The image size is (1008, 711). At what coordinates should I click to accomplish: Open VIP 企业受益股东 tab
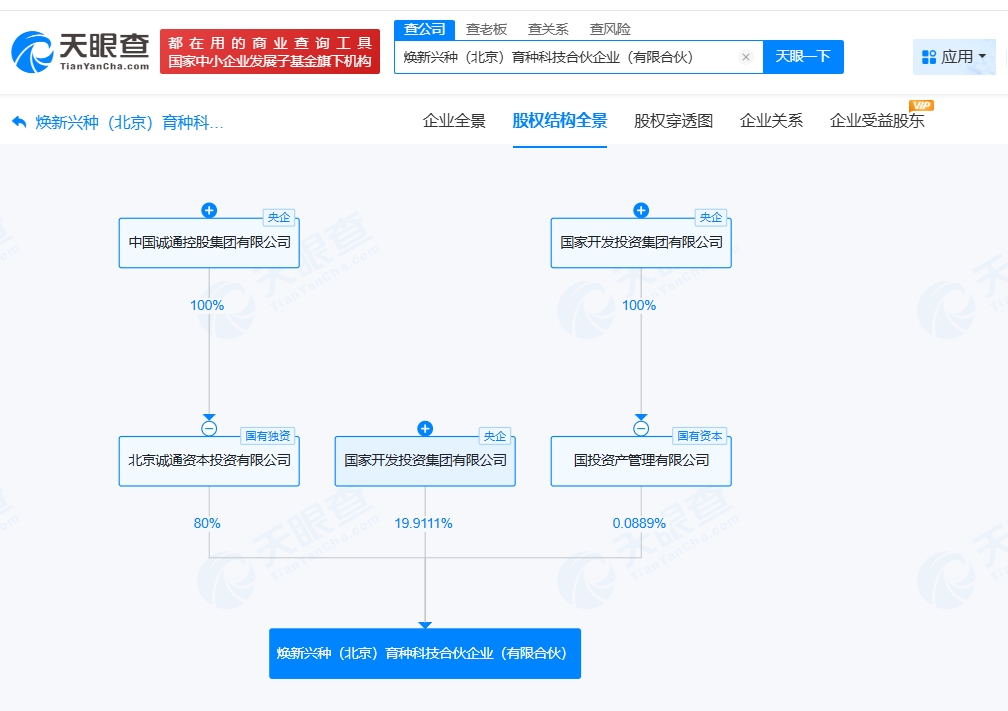coord(877,121)
